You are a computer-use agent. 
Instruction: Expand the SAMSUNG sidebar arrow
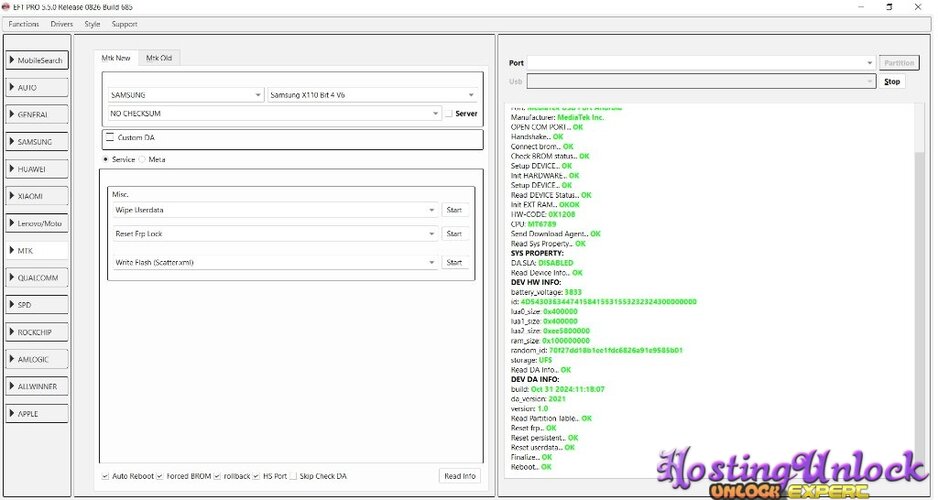click(12, 142)
